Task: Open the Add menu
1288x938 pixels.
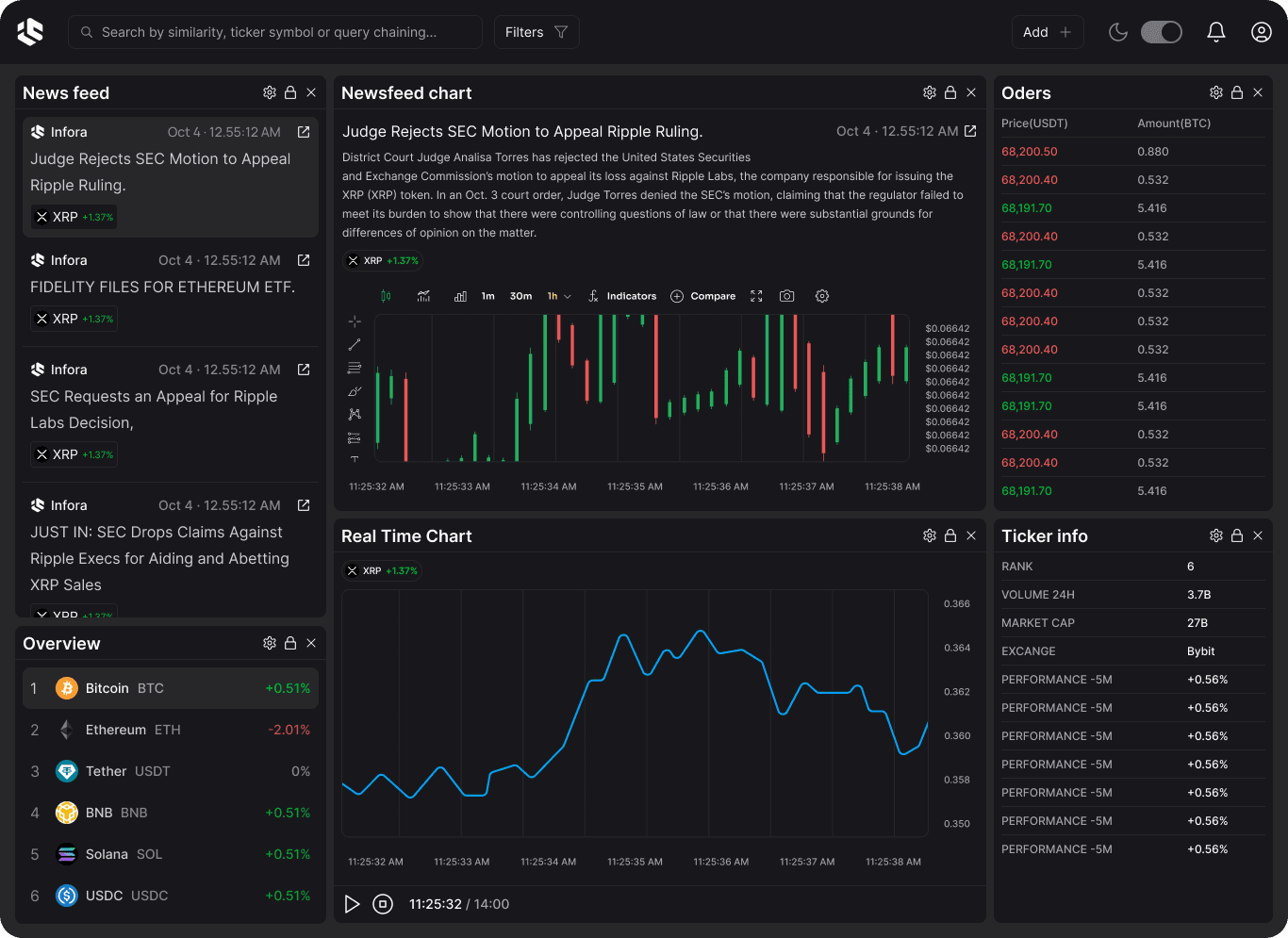Action: point(1047,32)
